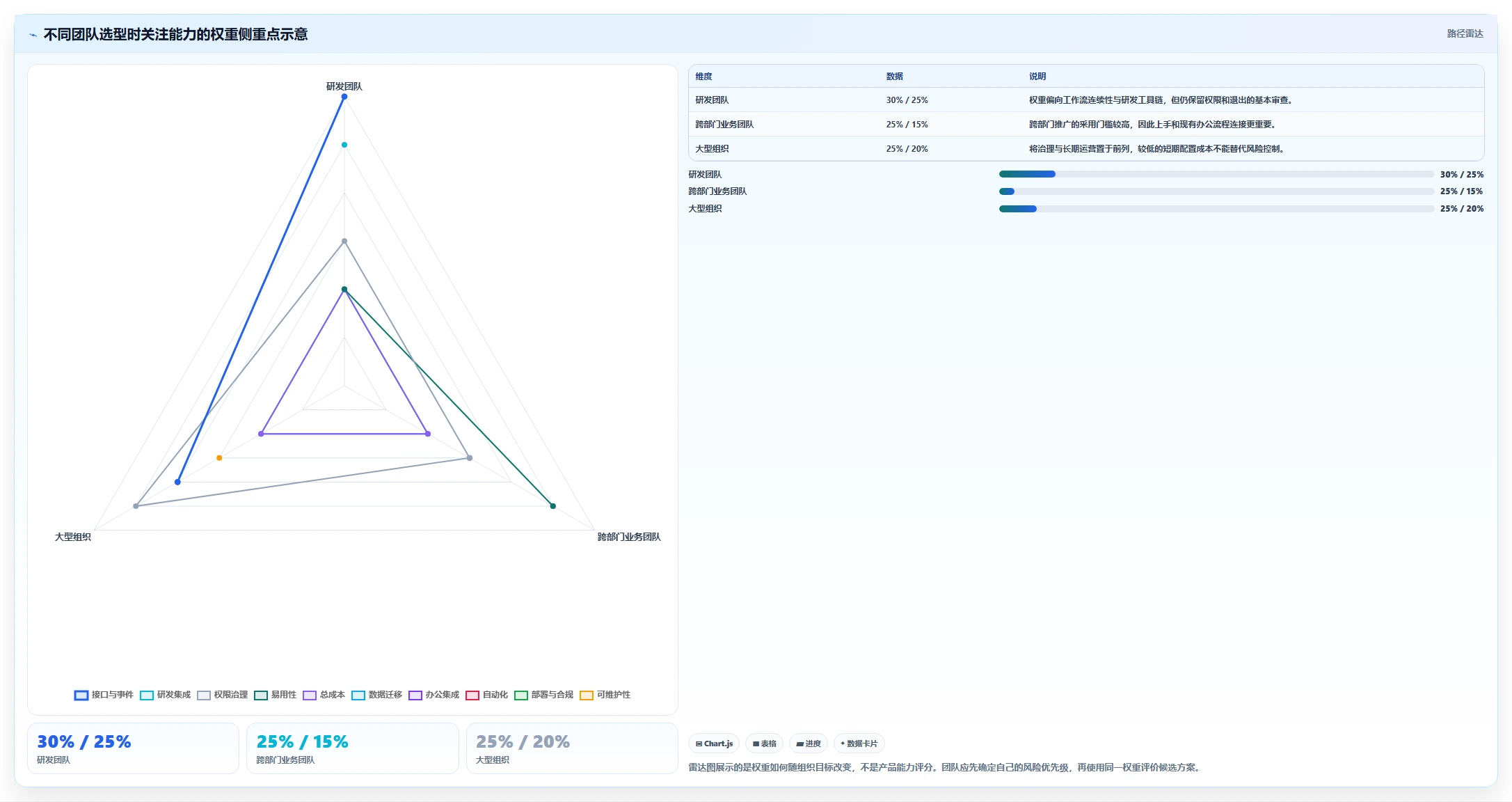Click table cell '30% / 25%'
The width and height of the screenshot is (1512, 802).
907,100
